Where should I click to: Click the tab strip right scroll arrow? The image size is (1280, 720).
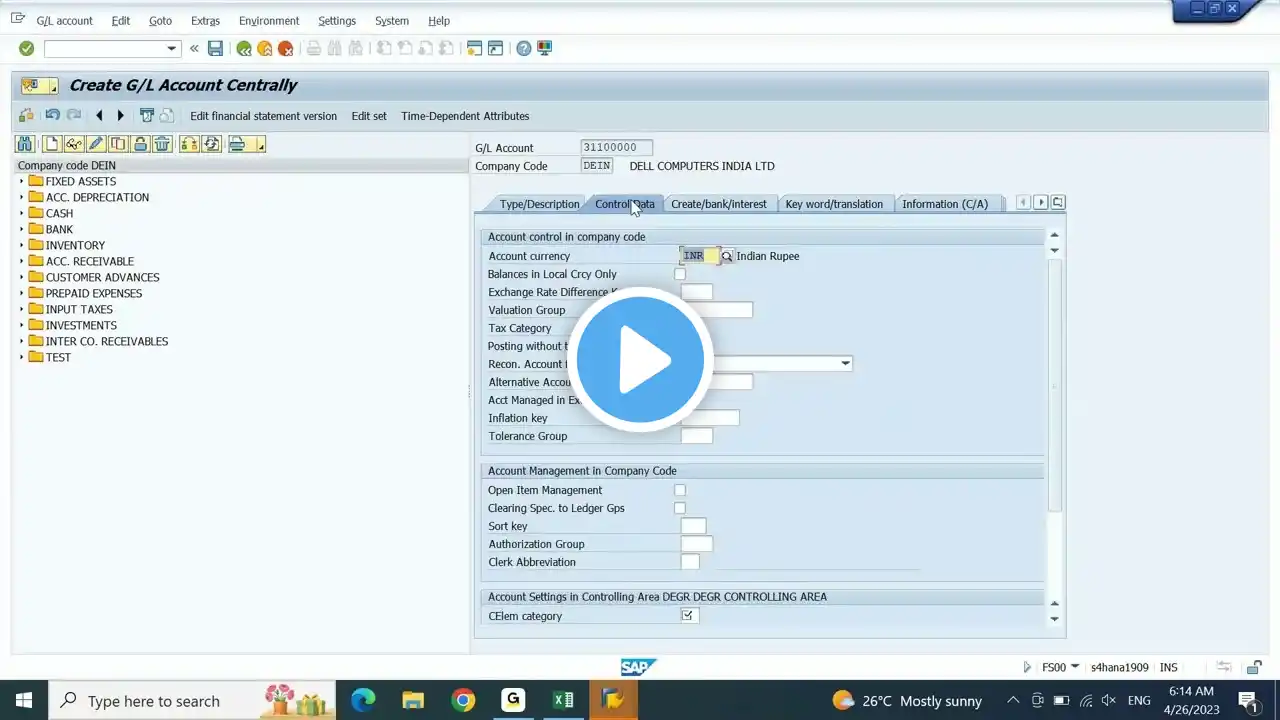coord(1040,202)
